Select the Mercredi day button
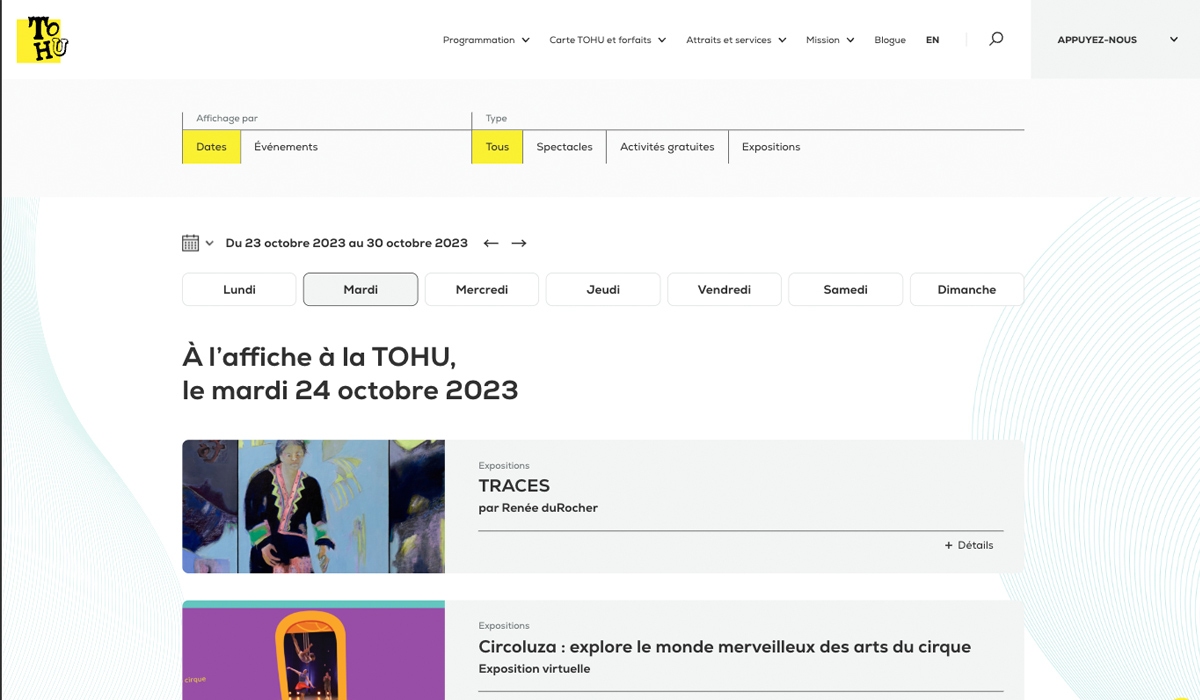1200x700 pixels. click(482, 289)
